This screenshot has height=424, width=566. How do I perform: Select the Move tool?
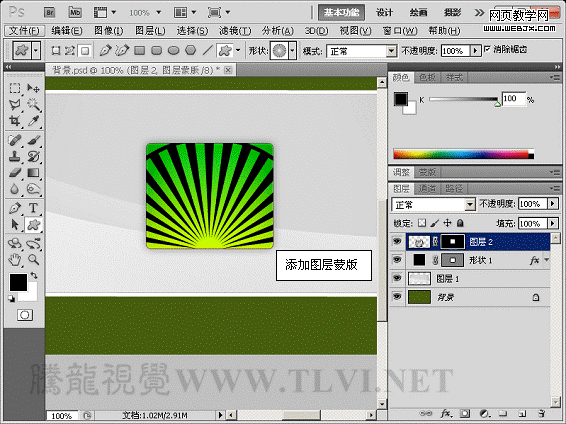[x=34, y=88]
